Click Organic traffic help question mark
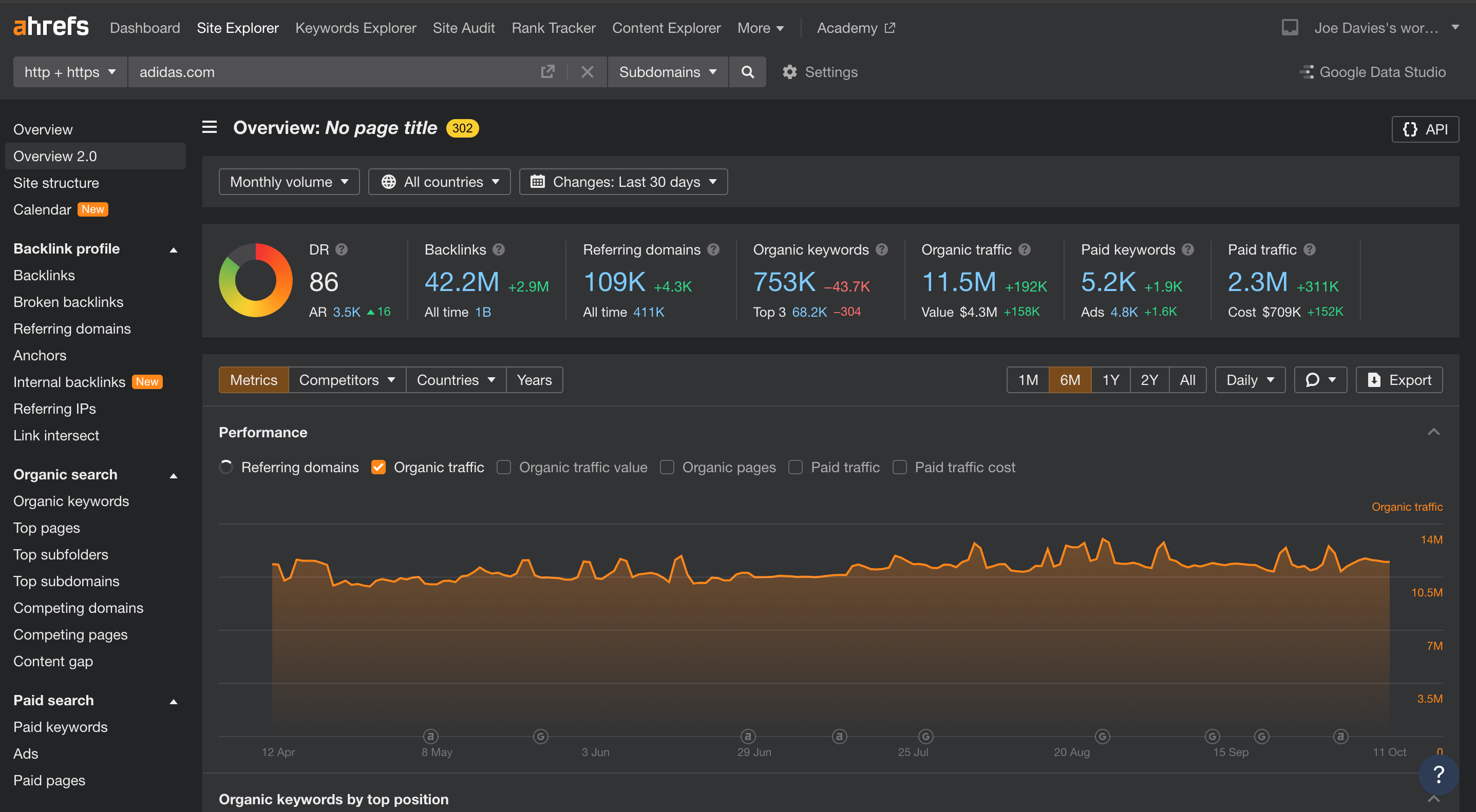The image size is (1476, 812). (x=1025, y=249)
